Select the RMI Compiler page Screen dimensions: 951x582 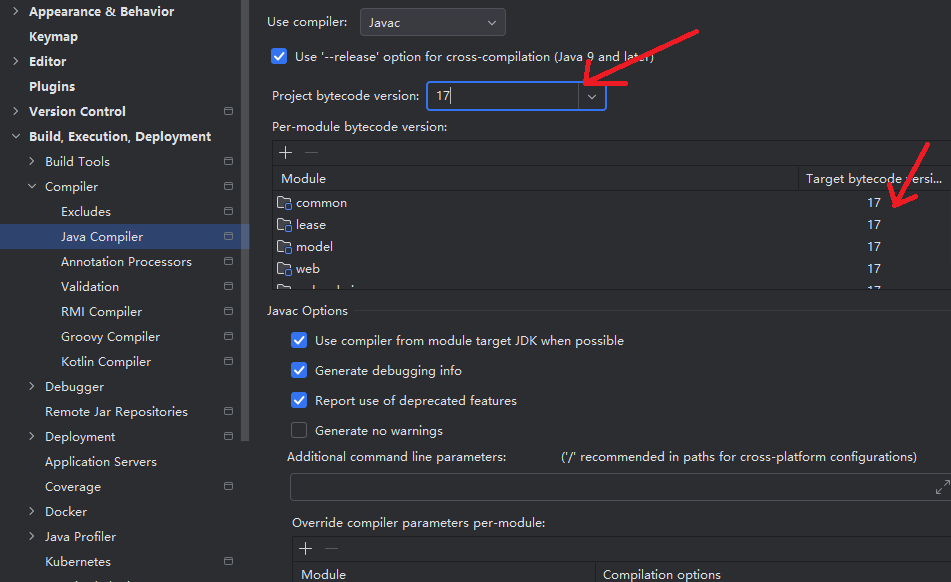pyautogui.click(x=101, y=312)
